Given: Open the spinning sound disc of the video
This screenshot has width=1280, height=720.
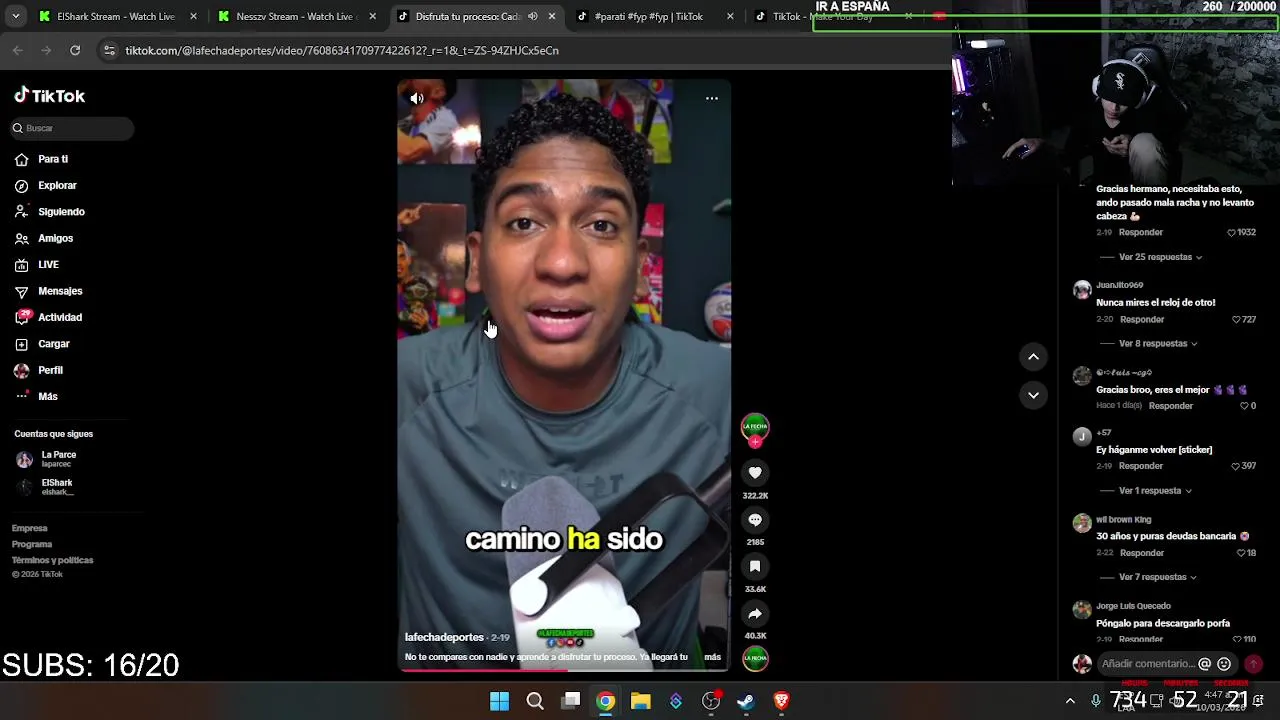Looking at the screenshot, I should pos(755,658).
